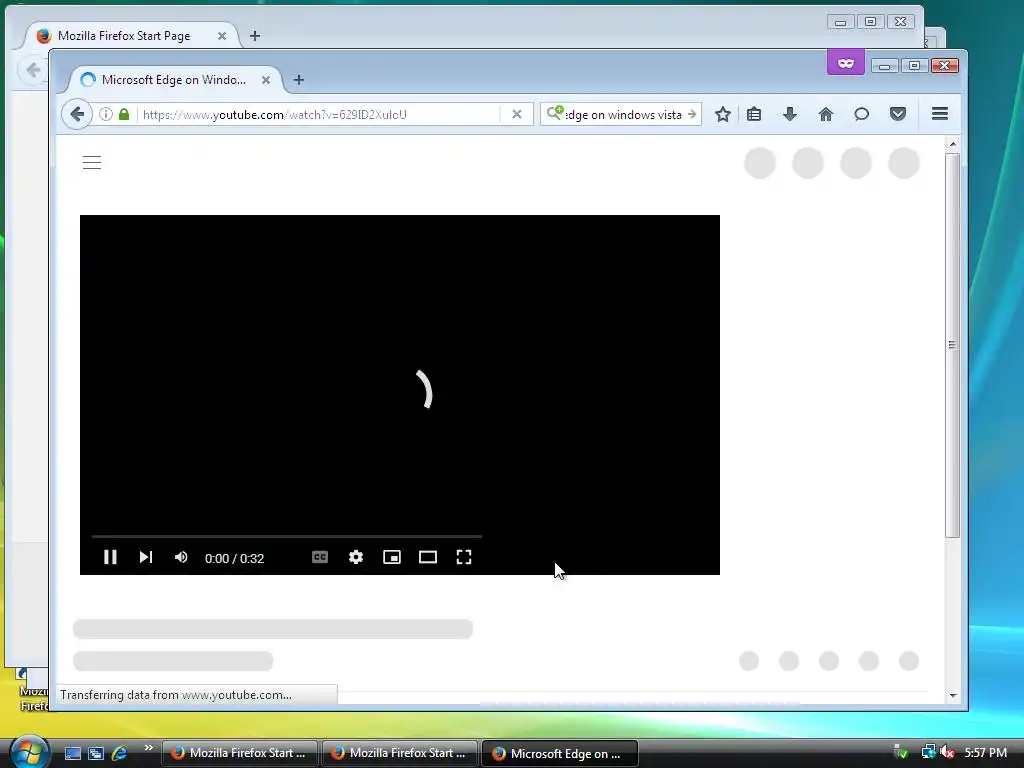Toggle closed captions CC button
The image size is (1024, 768).
point(320,557)
